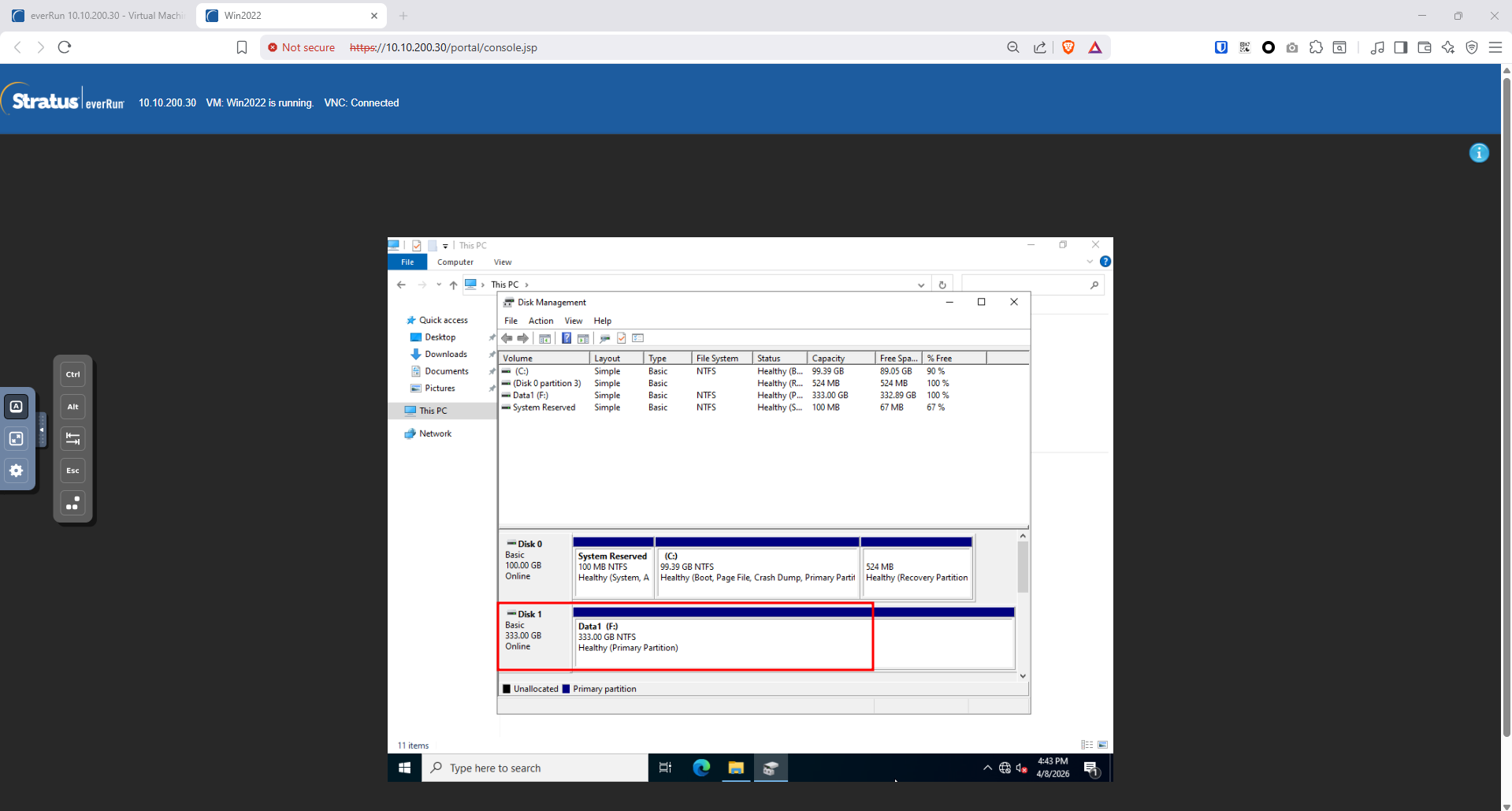Image resolution: width=1512 pixels, height=811 pixels.
Task: Open the Action menu in Disk Management
Action: 541,321
